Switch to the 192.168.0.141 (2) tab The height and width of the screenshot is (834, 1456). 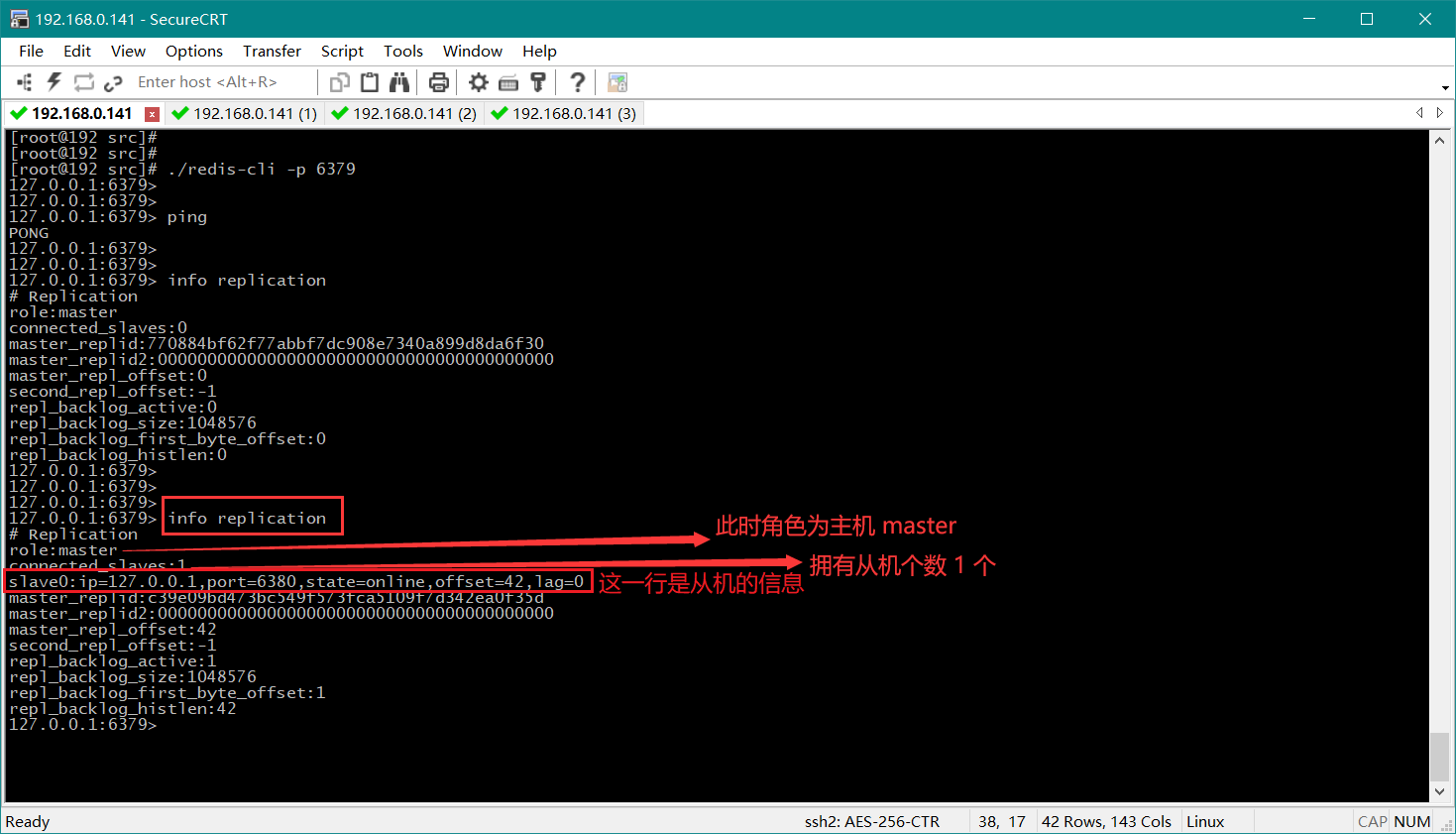[404, 114]
